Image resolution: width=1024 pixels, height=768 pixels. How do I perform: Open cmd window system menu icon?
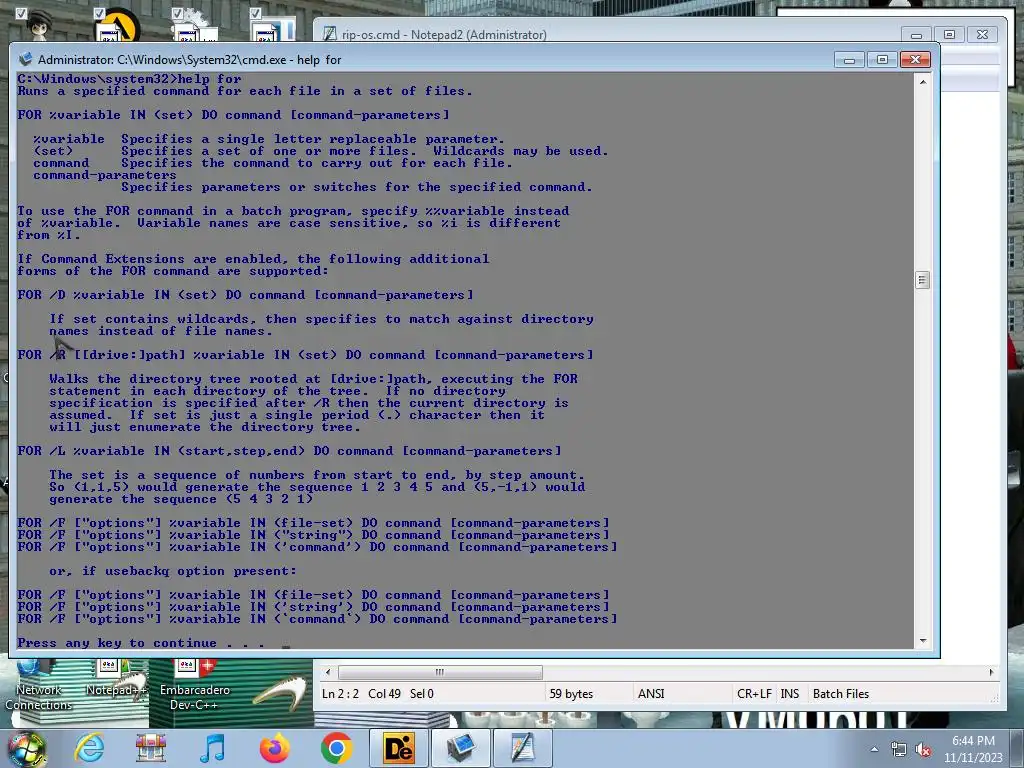point(25,59)
